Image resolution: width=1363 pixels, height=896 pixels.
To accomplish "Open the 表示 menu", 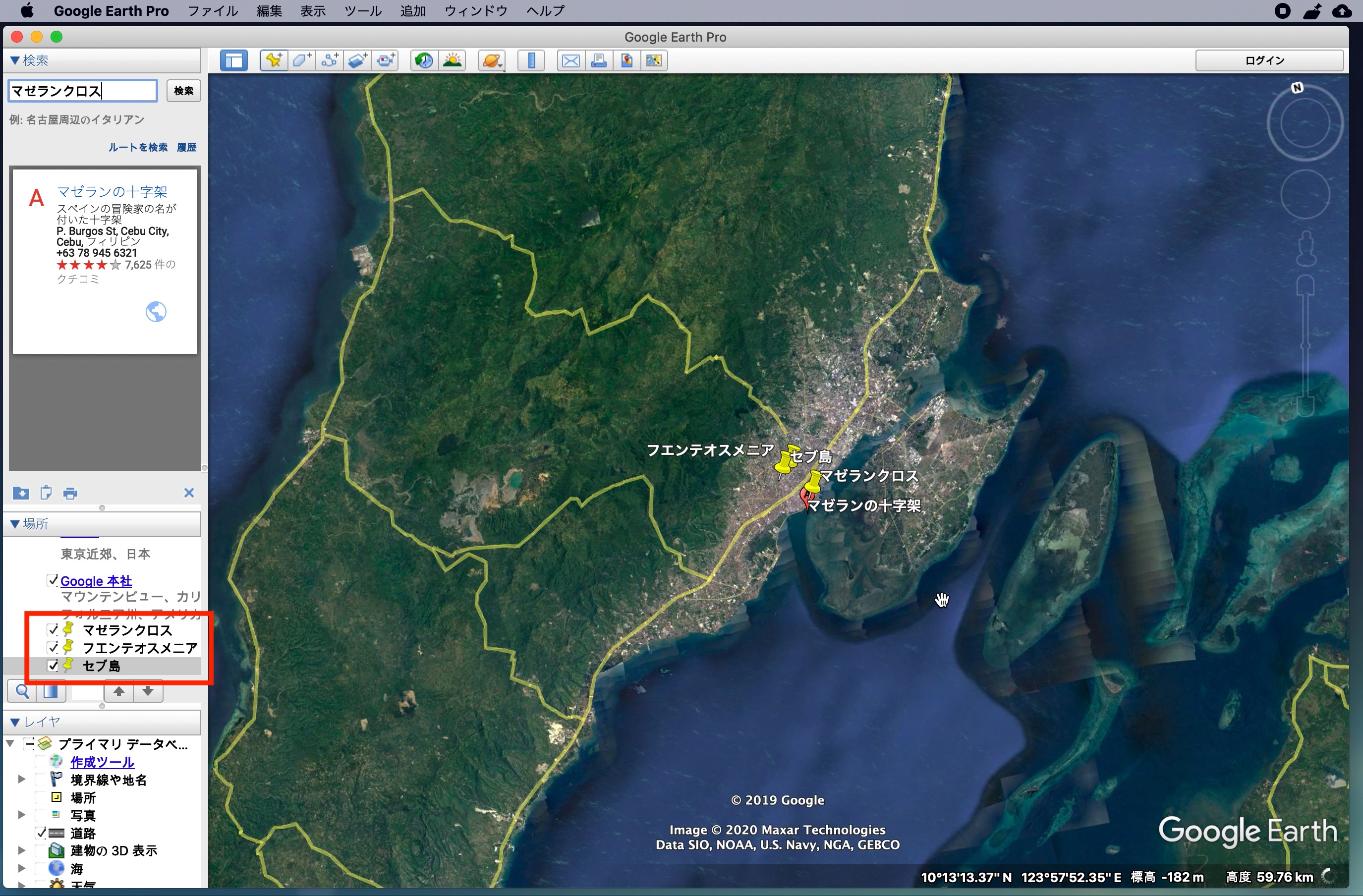I will click(313, 11).
